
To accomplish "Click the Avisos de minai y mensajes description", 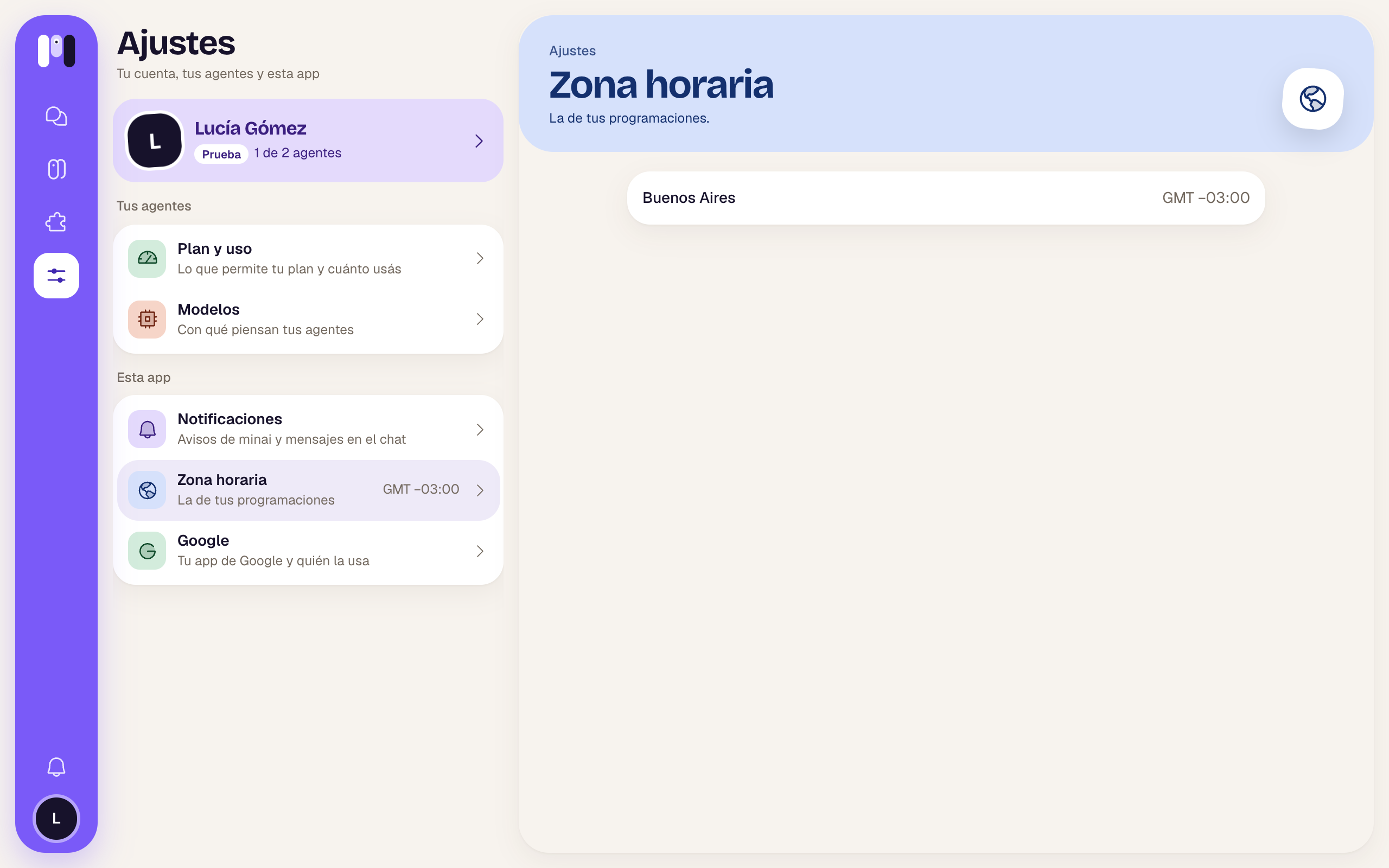I will 291,439.
